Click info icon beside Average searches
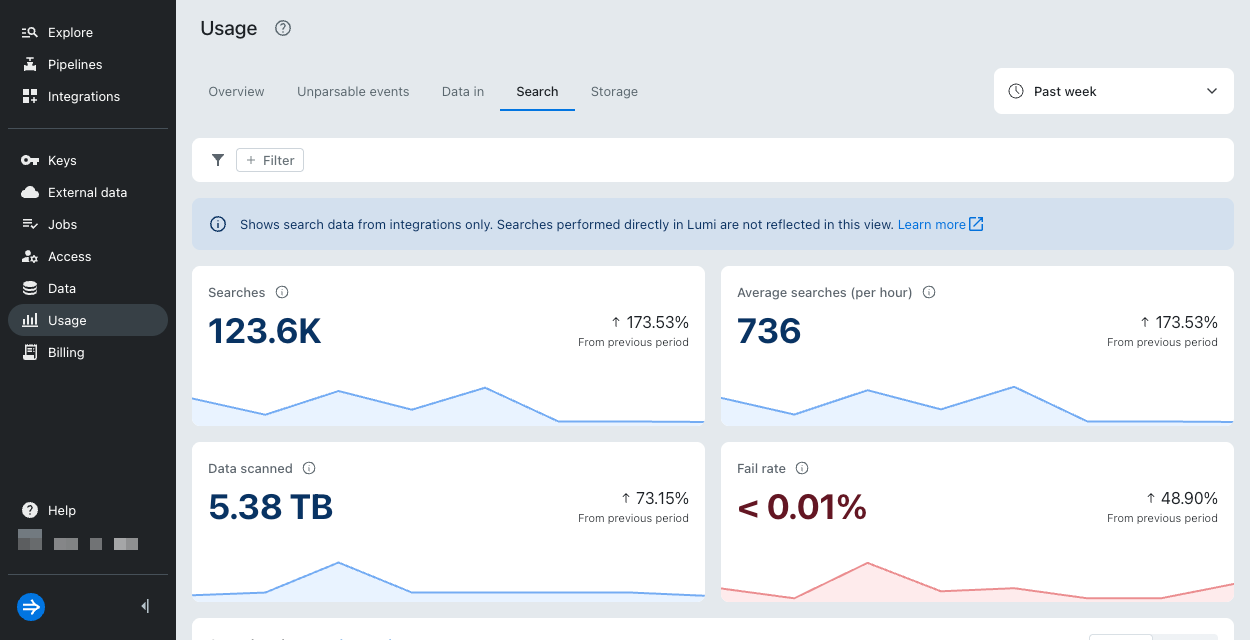Image resolution: width=1250 pixels, height=640 pixels. point(929,292)
